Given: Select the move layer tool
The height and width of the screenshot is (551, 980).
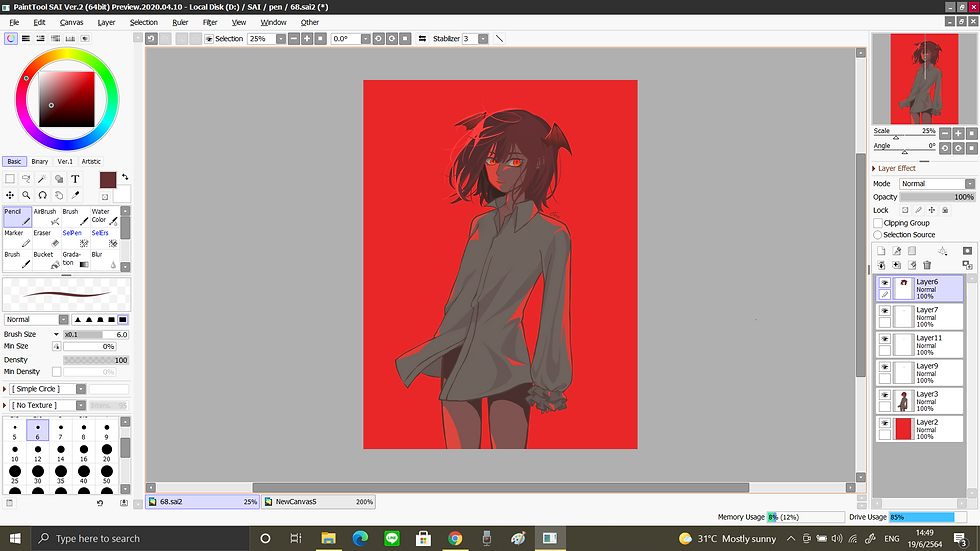Looking at the screenshot, I should tap(10, 195).
